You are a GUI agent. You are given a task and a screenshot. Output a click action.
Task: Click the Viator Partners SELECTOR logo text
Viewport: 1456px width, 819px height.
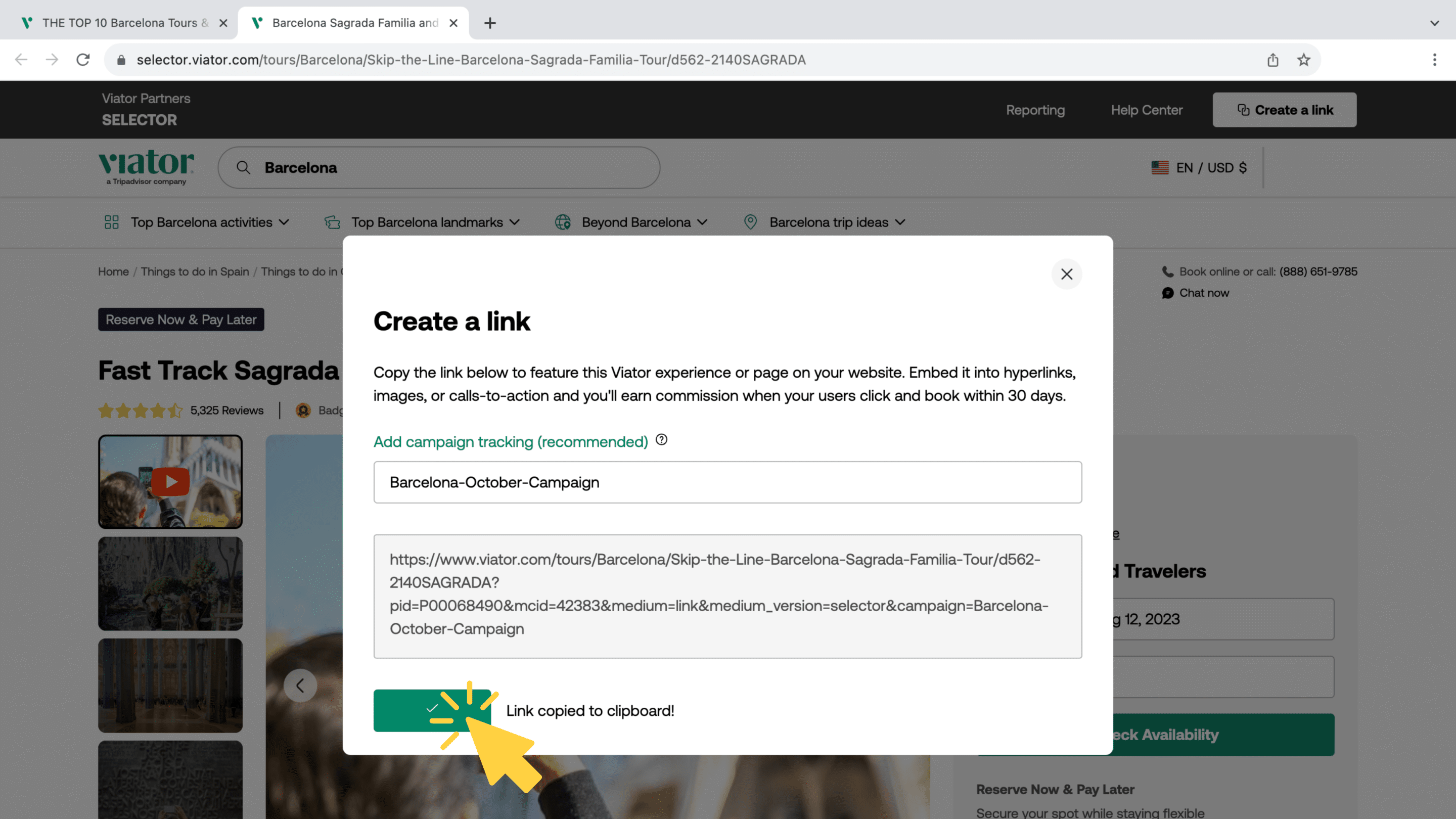(146, 109)
